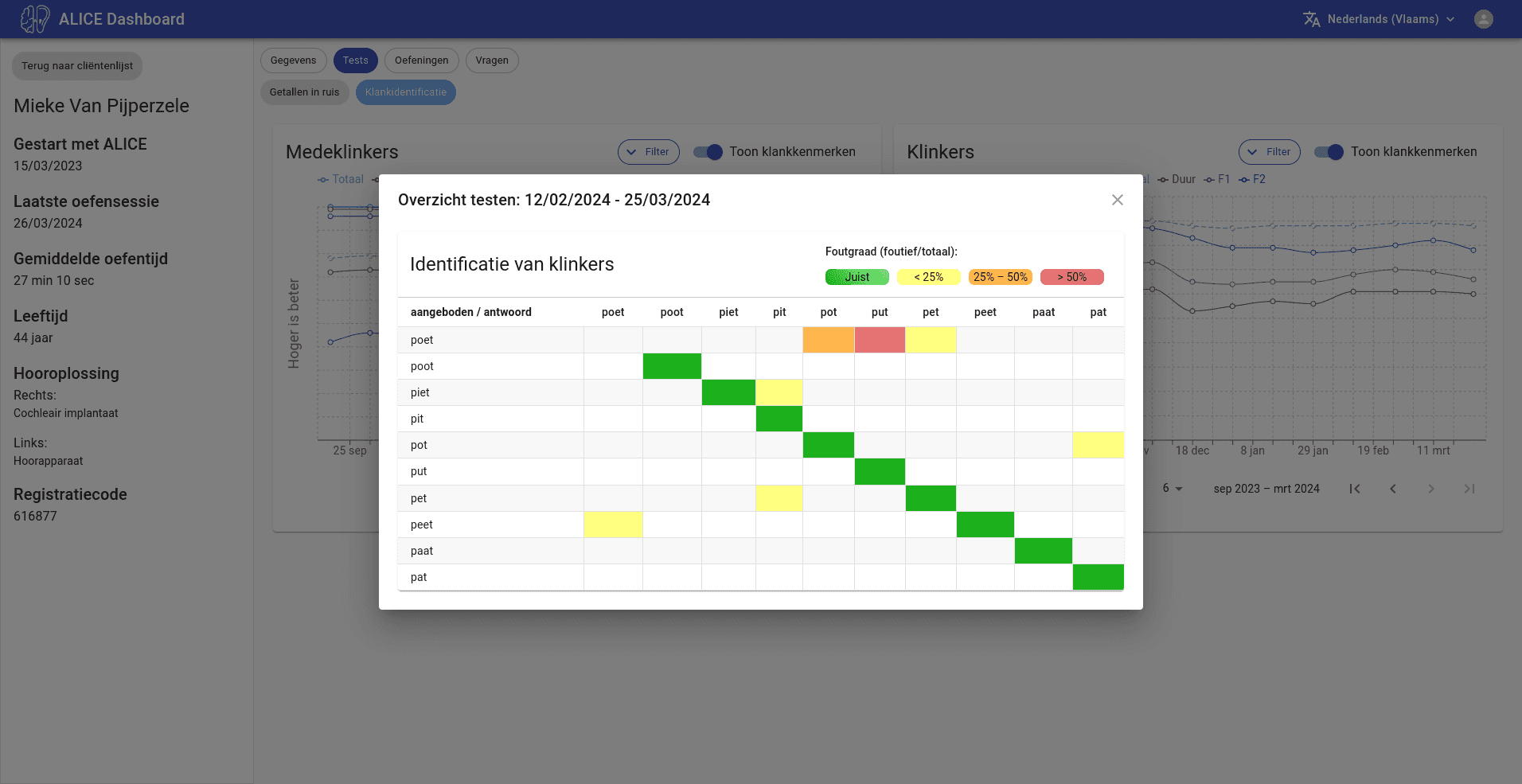Click Terug naar cliëntenlijst
Viewport: 1522px width, 784px height.
click(76, 65)
